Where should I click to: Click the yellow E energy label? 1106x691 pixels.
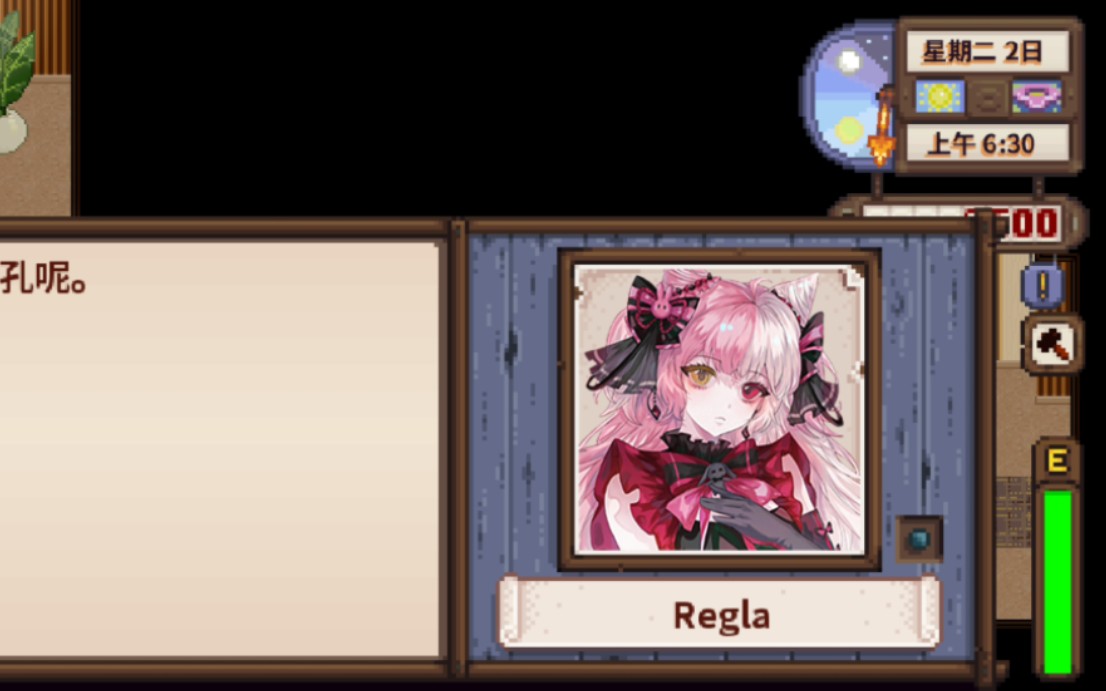pos(1057,460)
